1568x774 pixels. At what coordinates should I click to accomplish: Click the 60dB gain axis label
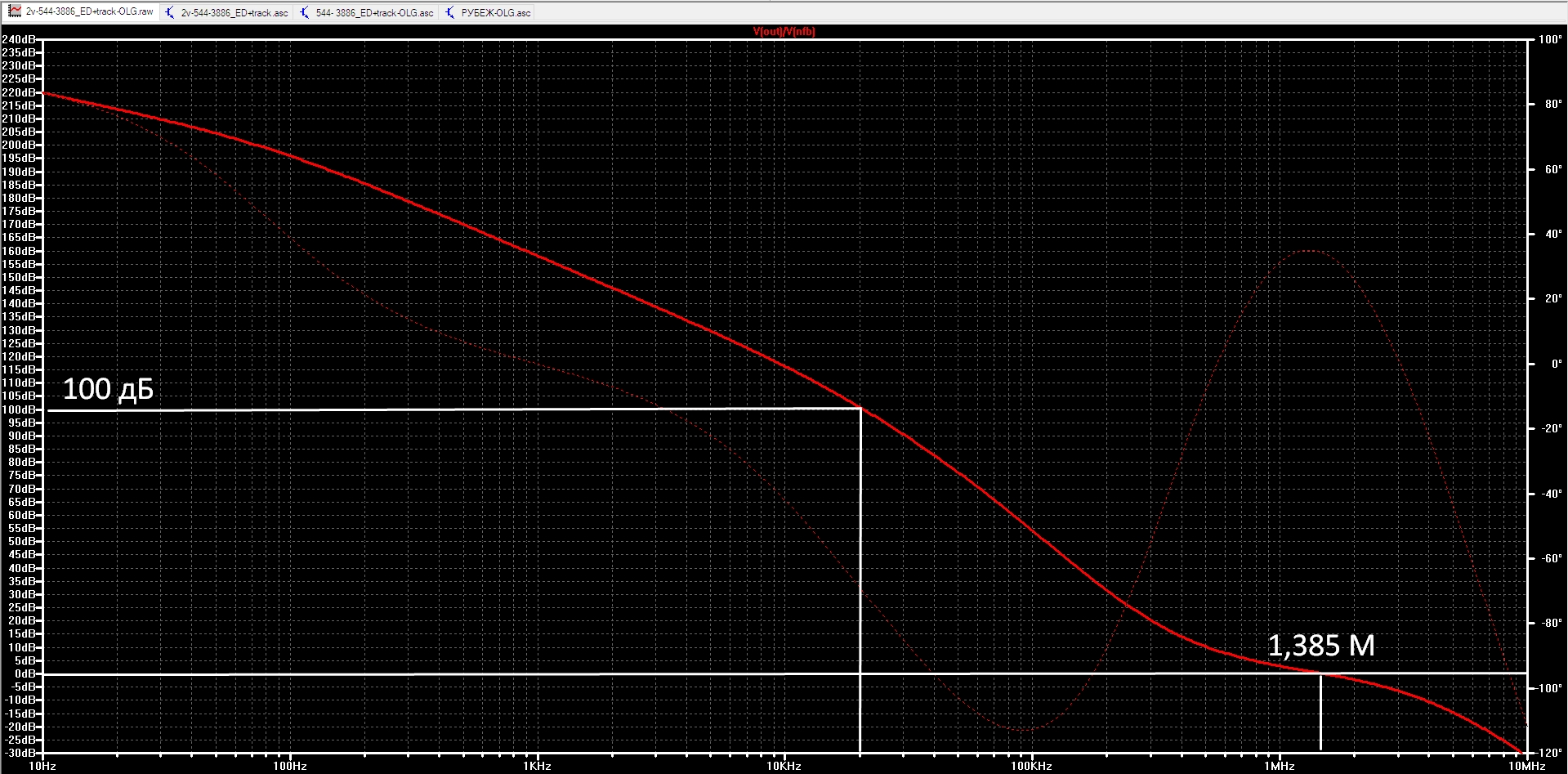click(22, 515)
